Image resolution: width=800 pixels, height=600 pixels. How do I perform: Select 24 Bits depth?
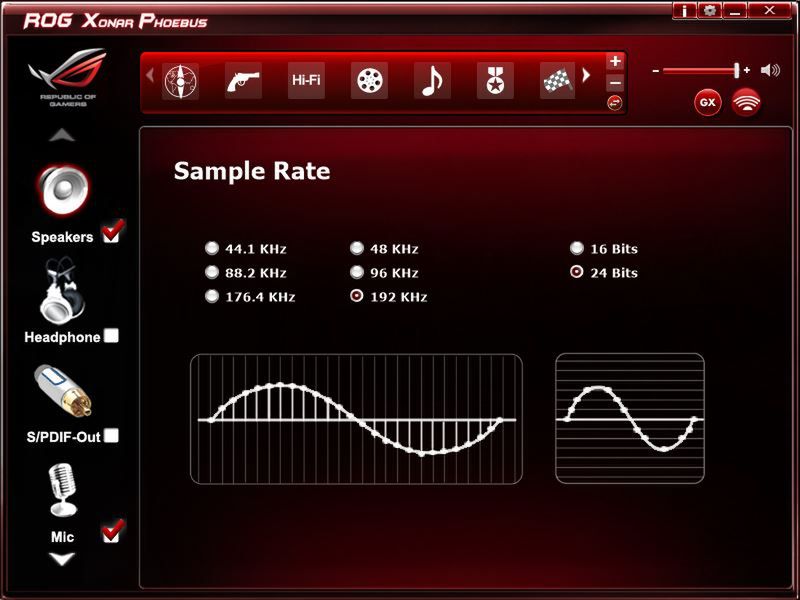(x=577, y=272)
